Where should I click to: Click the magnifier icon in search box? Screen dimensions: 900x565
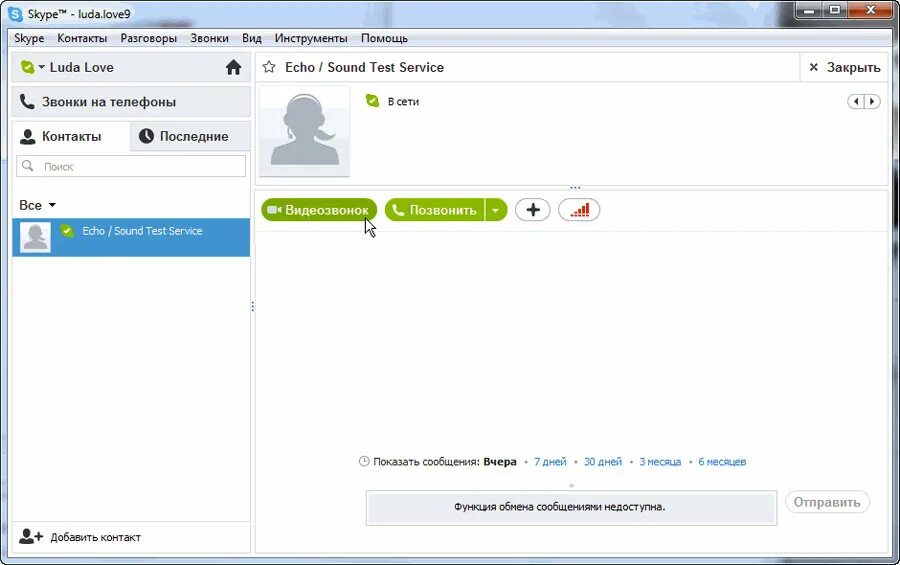[28, 166]
